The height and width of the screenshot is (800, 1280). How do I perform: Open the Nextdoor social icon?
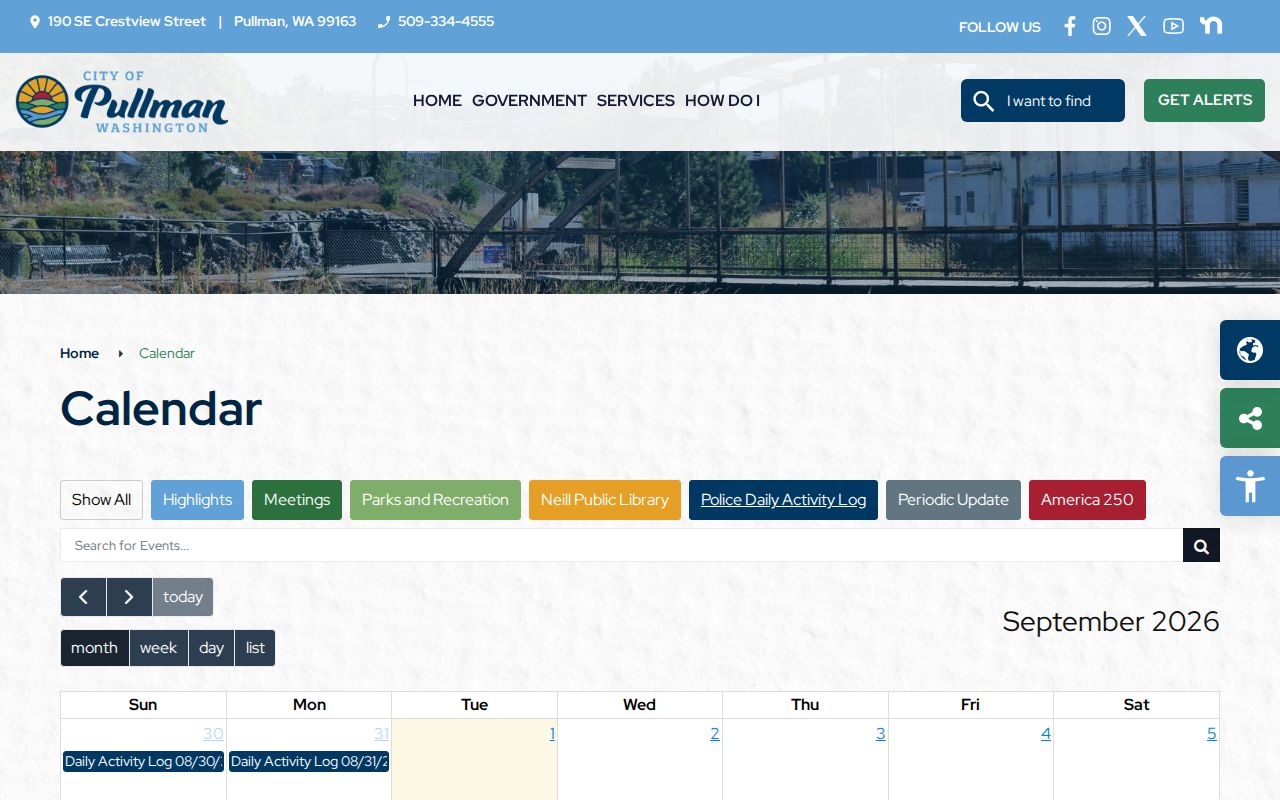click(1211, 25)
